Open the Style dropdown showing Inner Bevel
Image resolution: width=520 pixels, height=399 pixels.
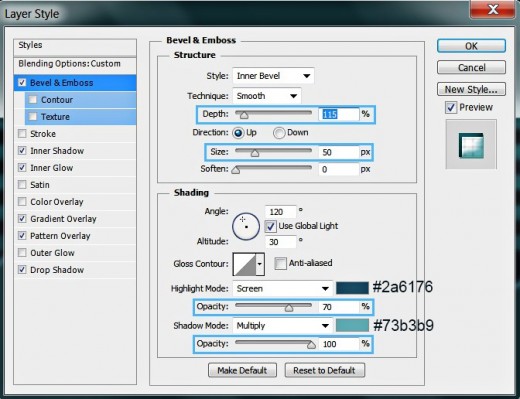273,76
